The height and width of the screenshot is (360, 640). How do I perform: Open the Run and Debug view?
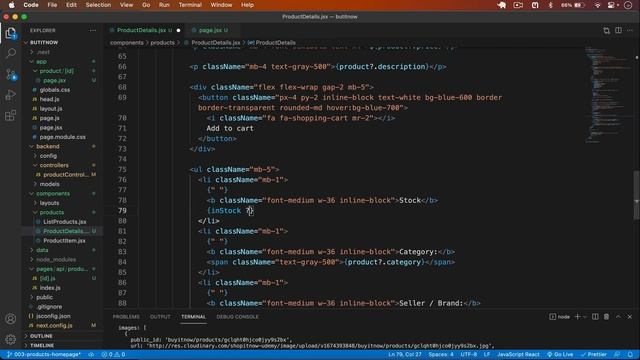[11, 95]
